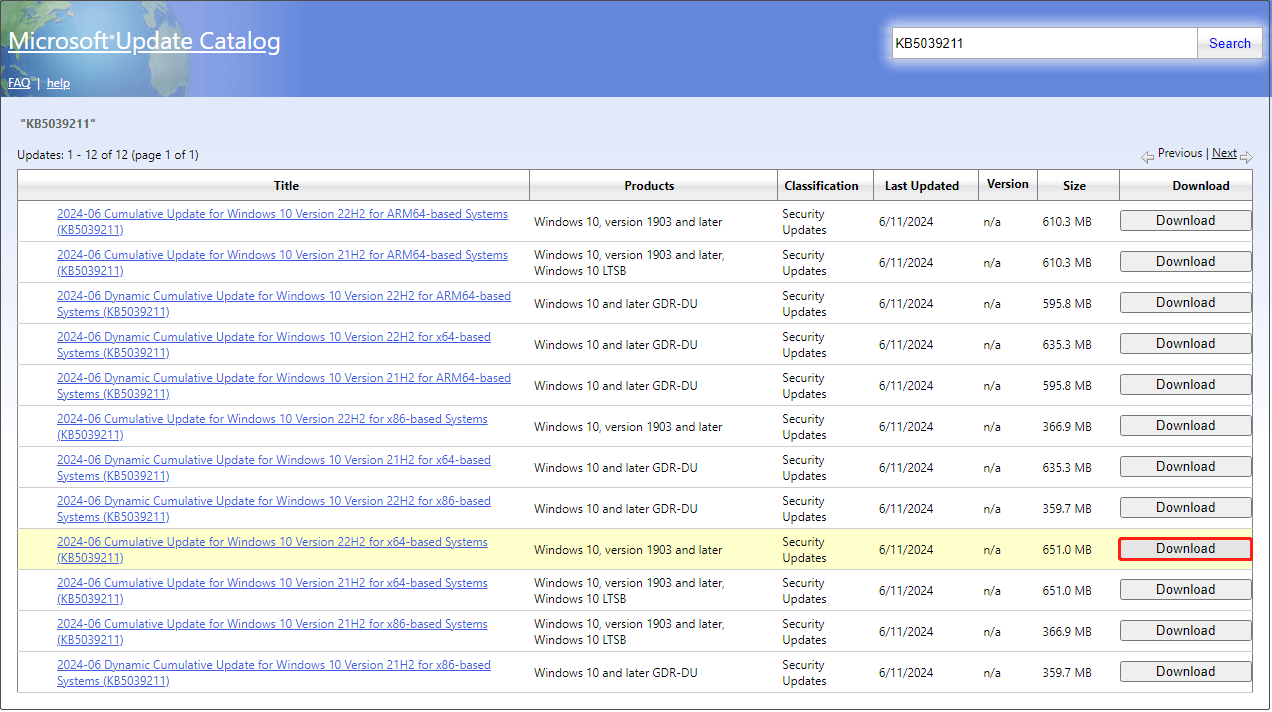1272x712 pixels.
Task: Open the FAQ link
Action: (19, 83)
